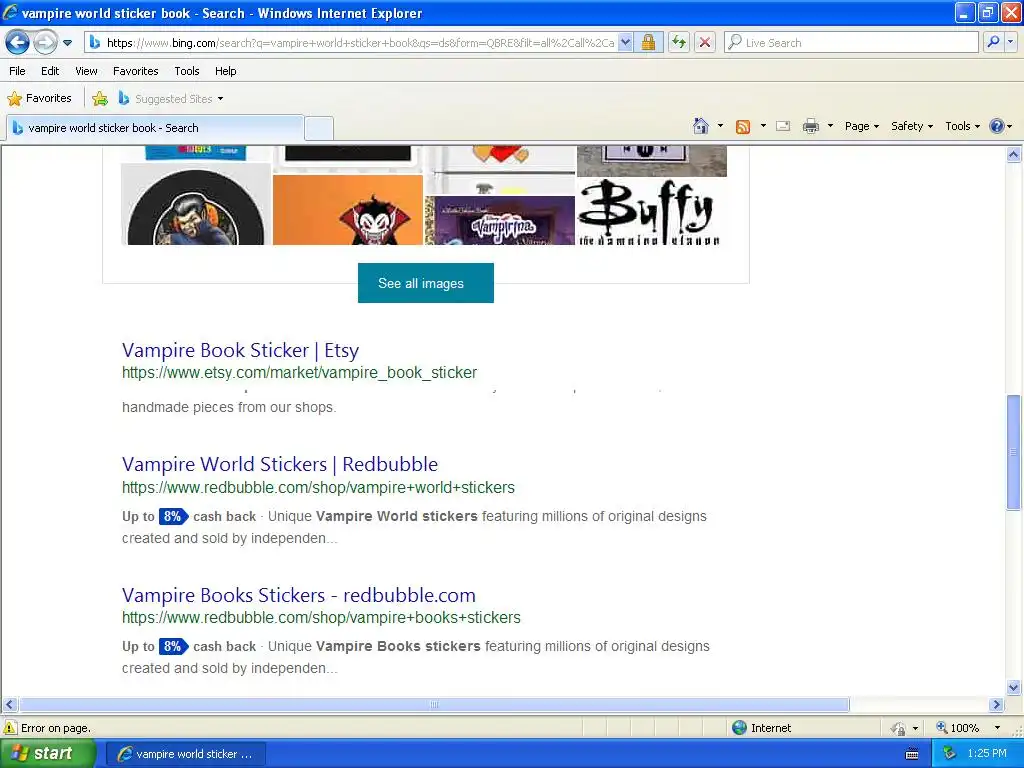
Task: Click vertical scrollbar down arrow
Action: (1014, 687)
